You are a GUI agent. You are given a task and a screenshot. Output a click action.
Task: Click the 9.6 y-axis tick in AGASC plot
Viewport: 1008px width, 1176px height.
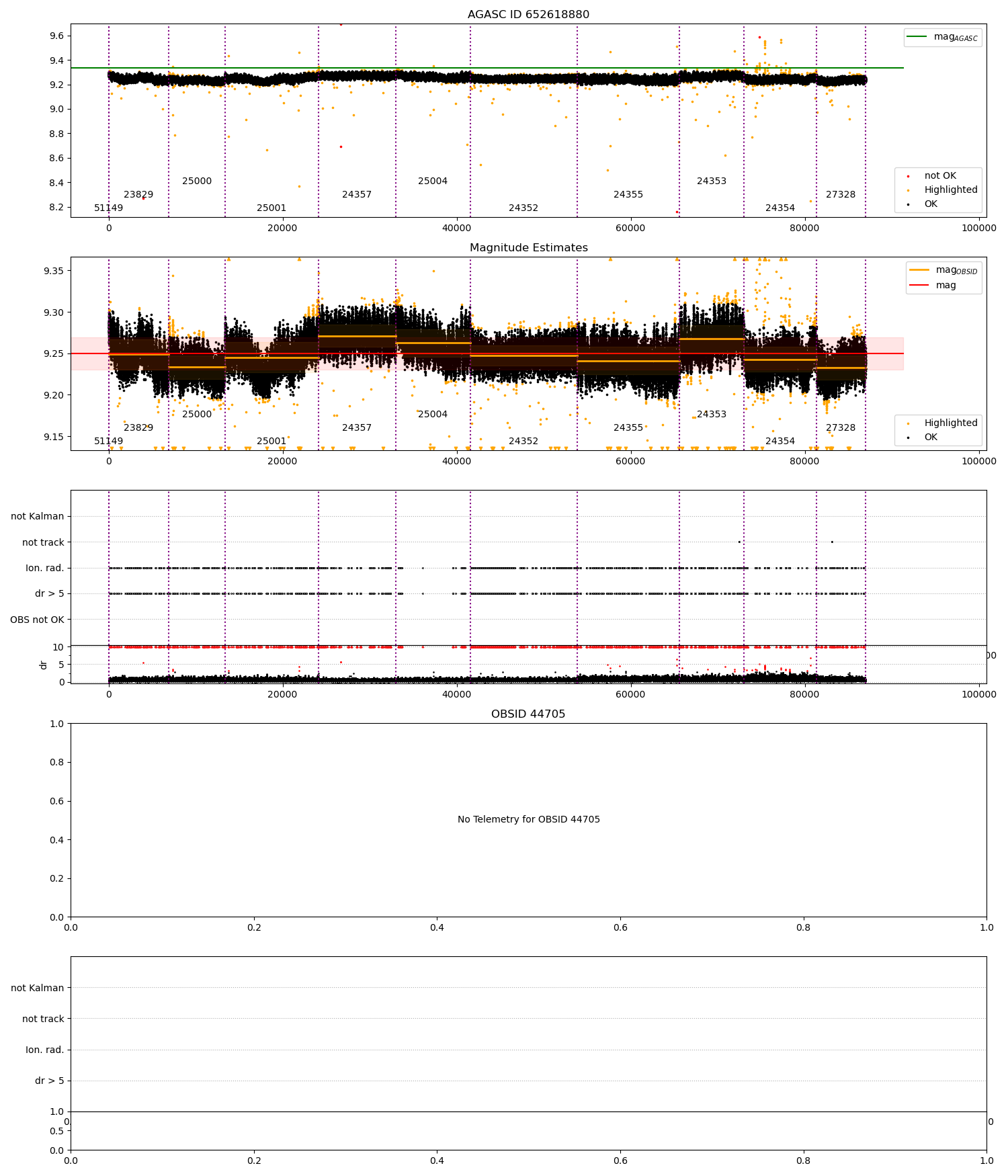[57, 36]
